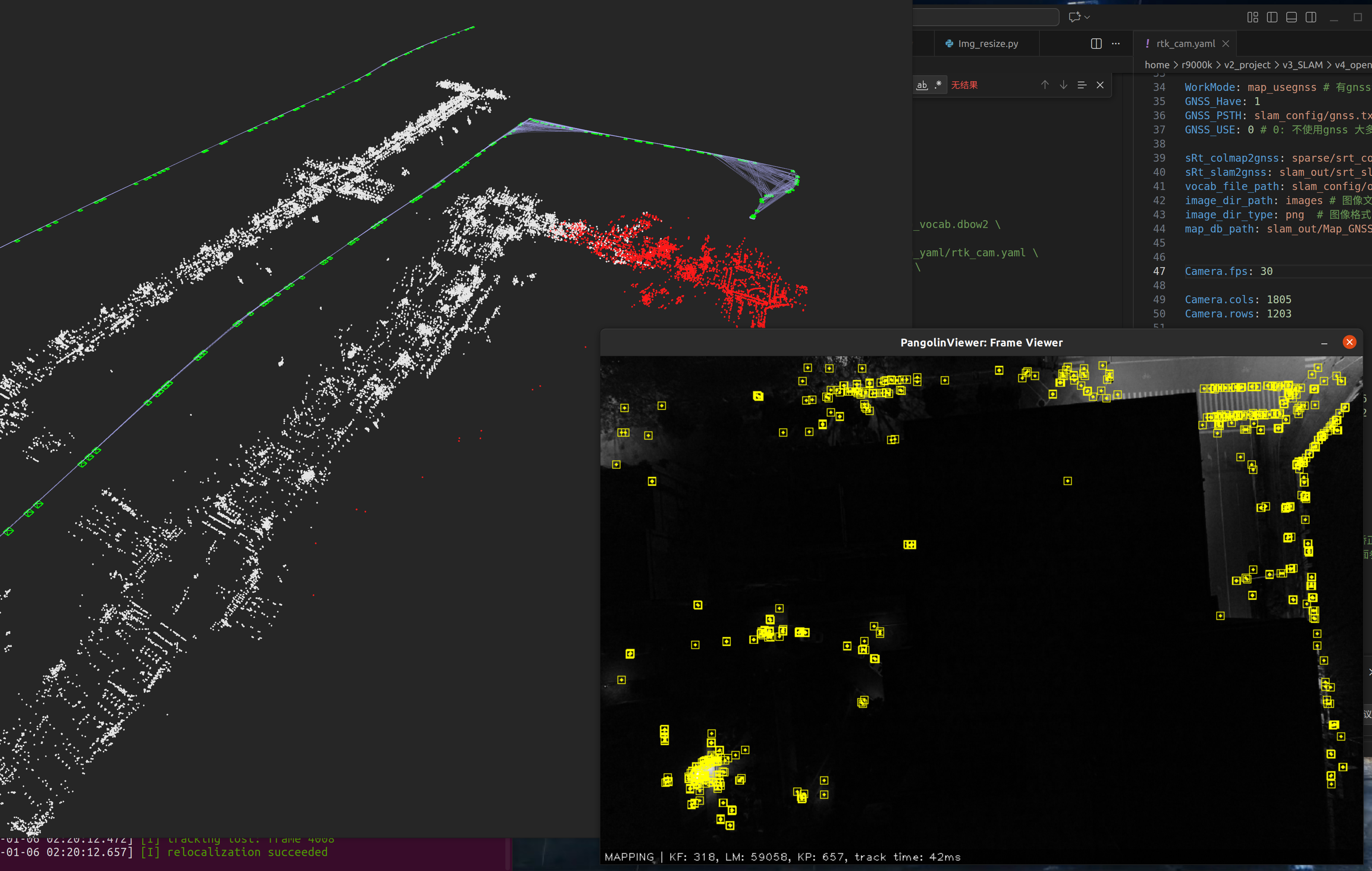1372x871 pixels.
Task: Click the command center search box
Action: coord(986,17)
